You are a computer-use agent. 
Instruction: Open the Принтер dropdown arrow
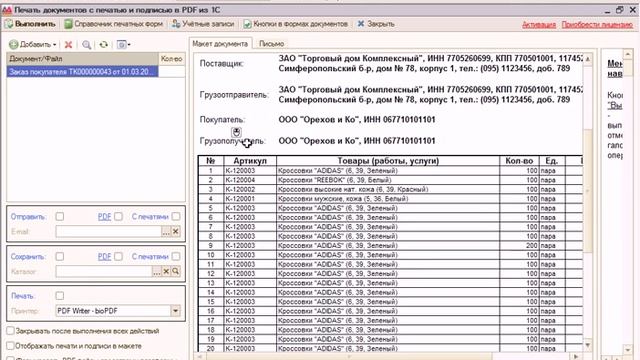click(176, 311)
